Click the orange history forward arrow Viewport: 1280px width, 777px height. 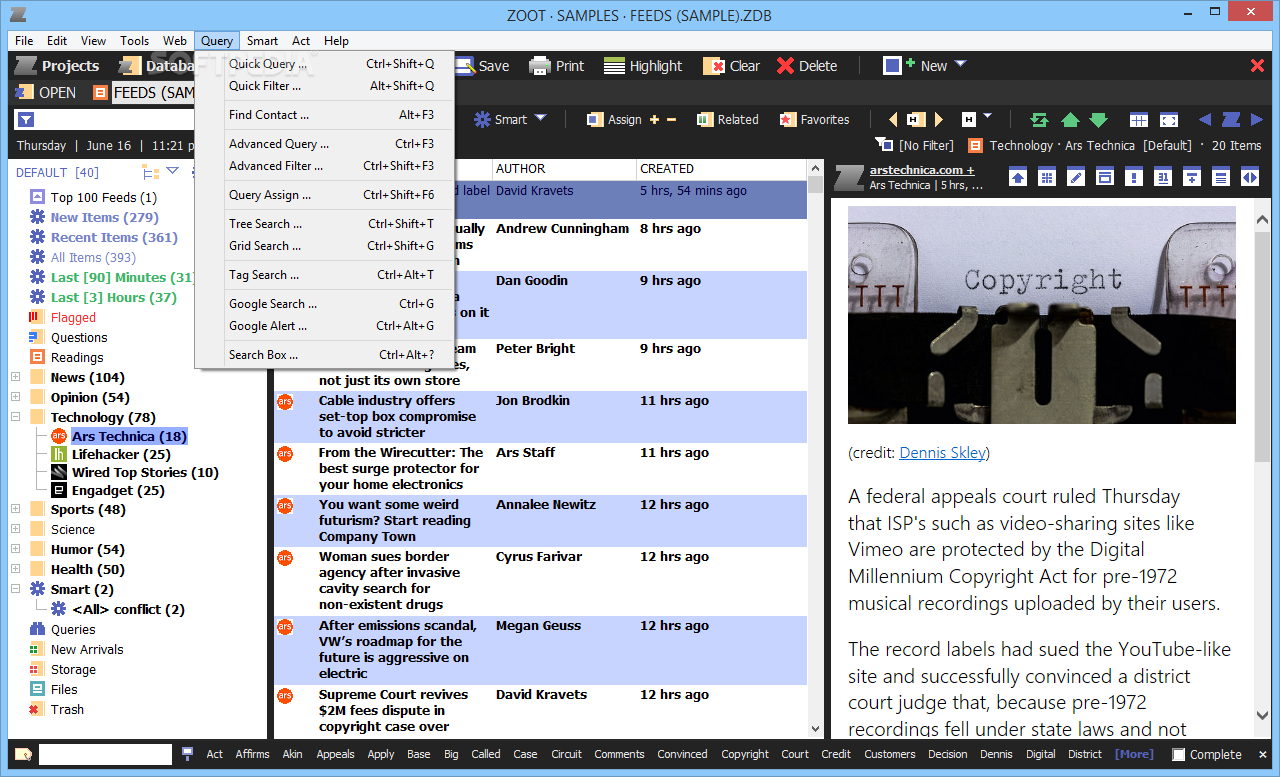938,119
